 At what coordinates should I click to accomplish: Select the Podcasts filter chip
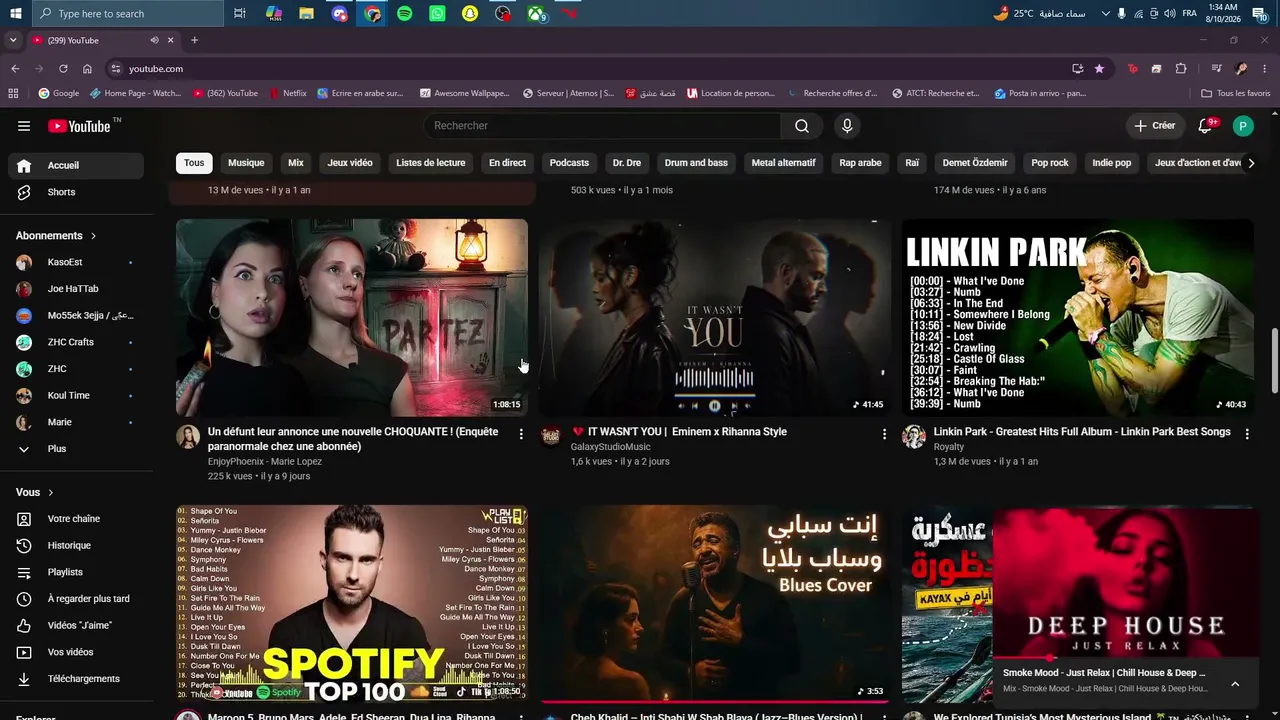tap(569, 163)
